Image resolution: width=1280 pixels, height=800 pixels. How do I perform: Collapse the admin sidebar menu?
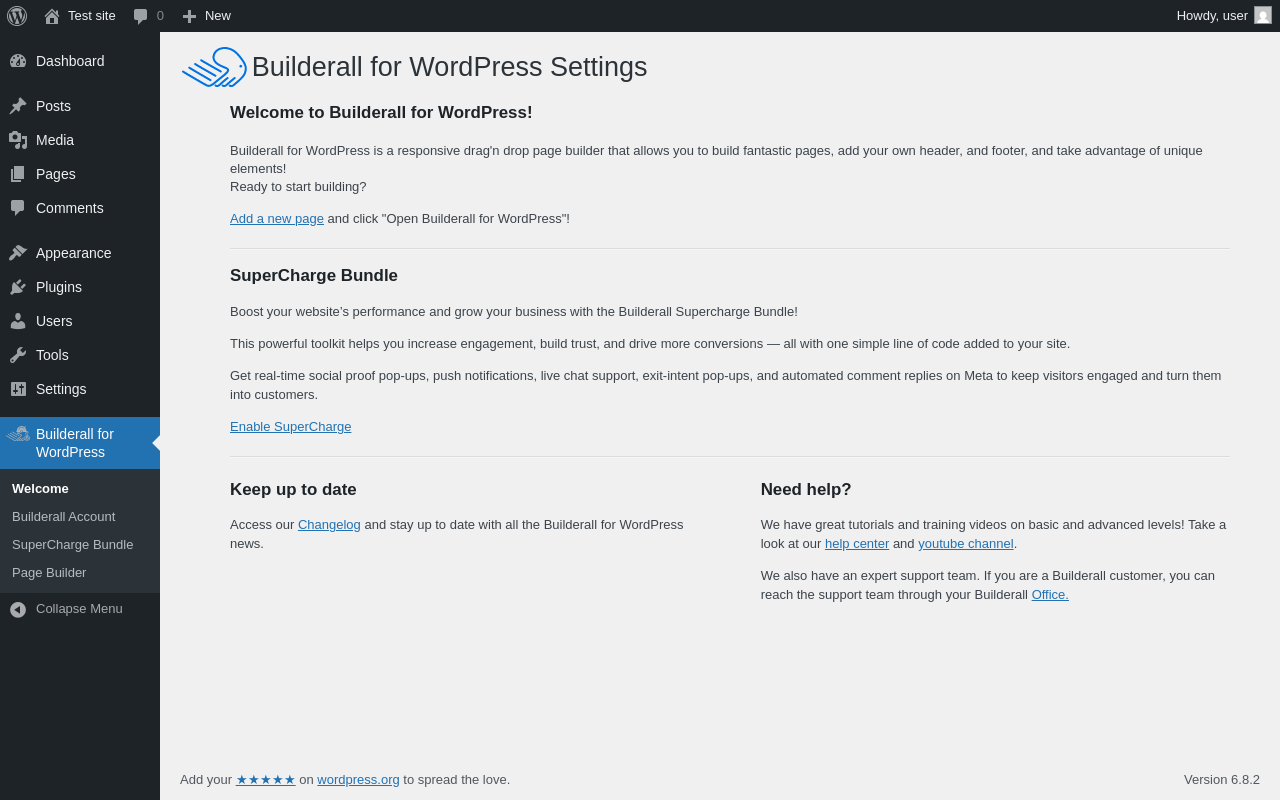click(x=80, y=609)
